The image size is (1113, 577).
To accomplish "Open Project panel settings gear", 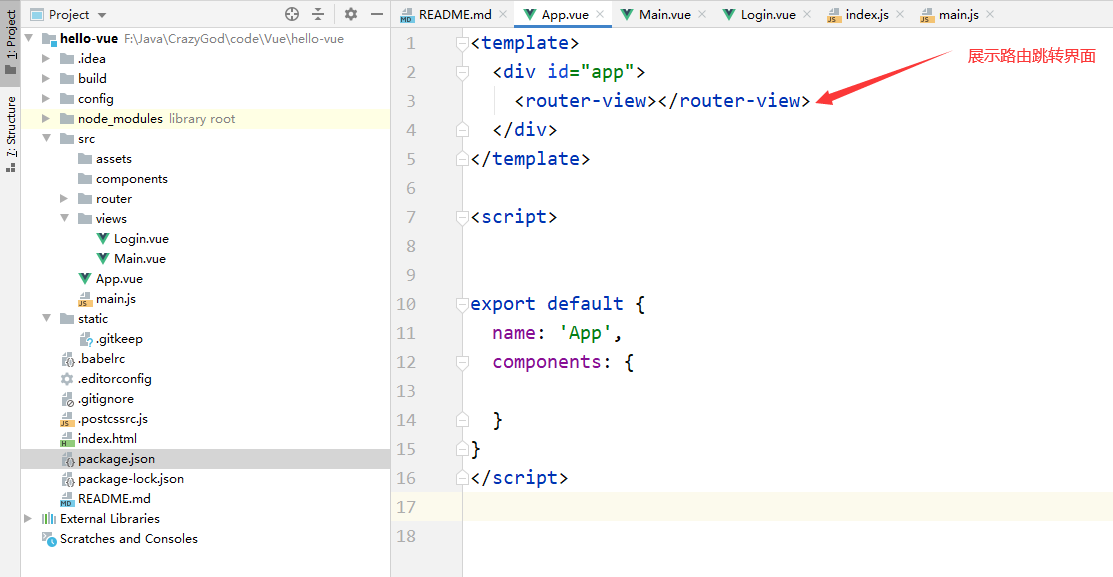I will tap(351, 14).
